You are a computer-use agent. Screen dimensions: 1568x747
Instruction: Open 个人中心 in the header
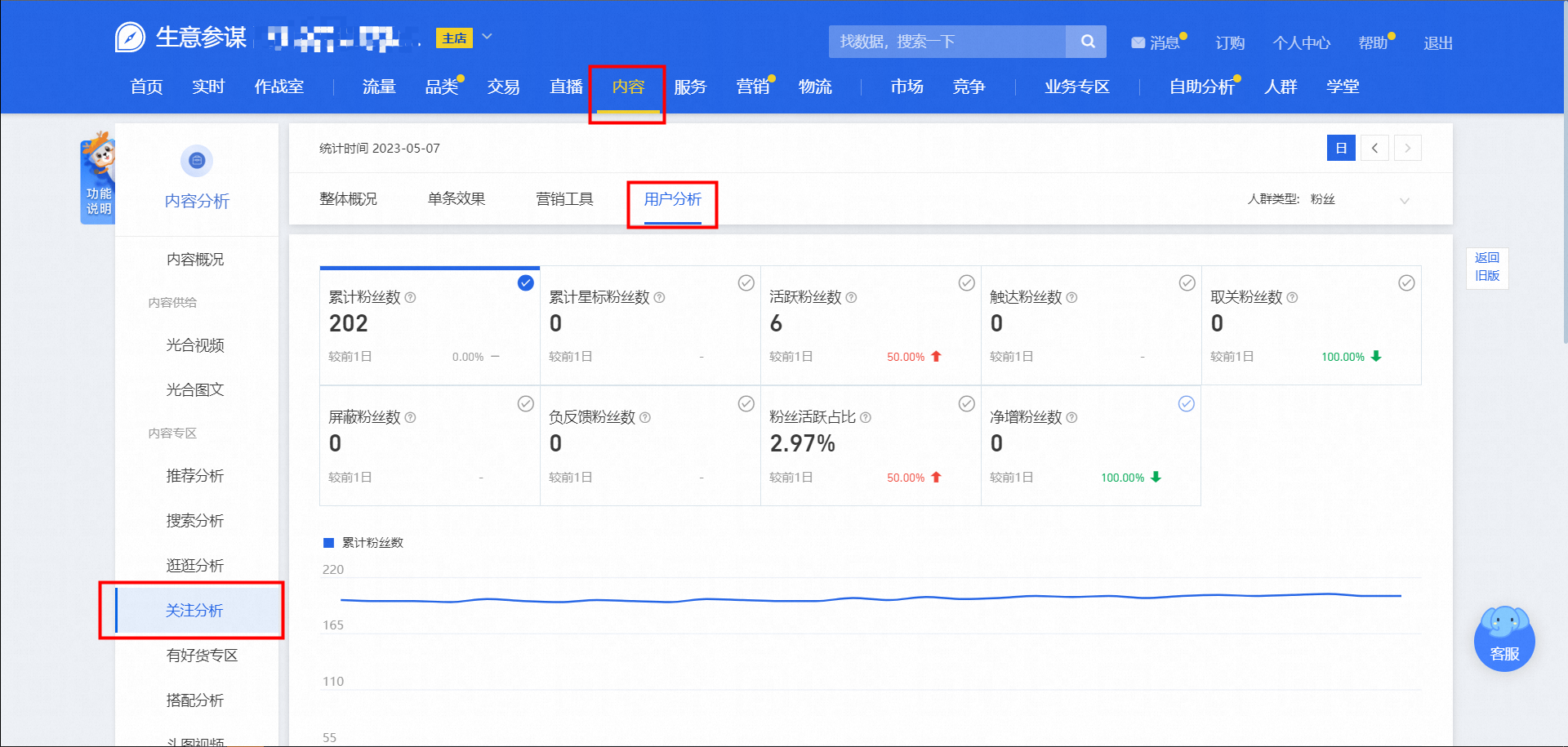point(1302,43)
